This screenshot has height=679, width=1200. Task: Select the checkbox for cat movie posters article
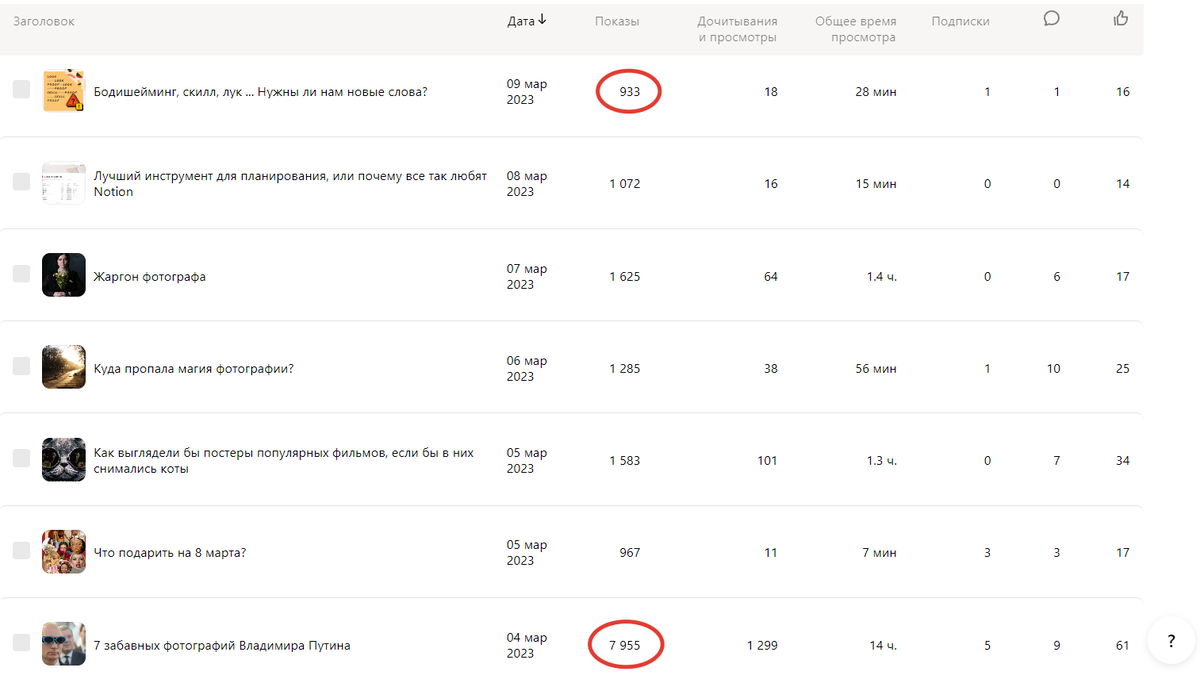coord(21,458)
